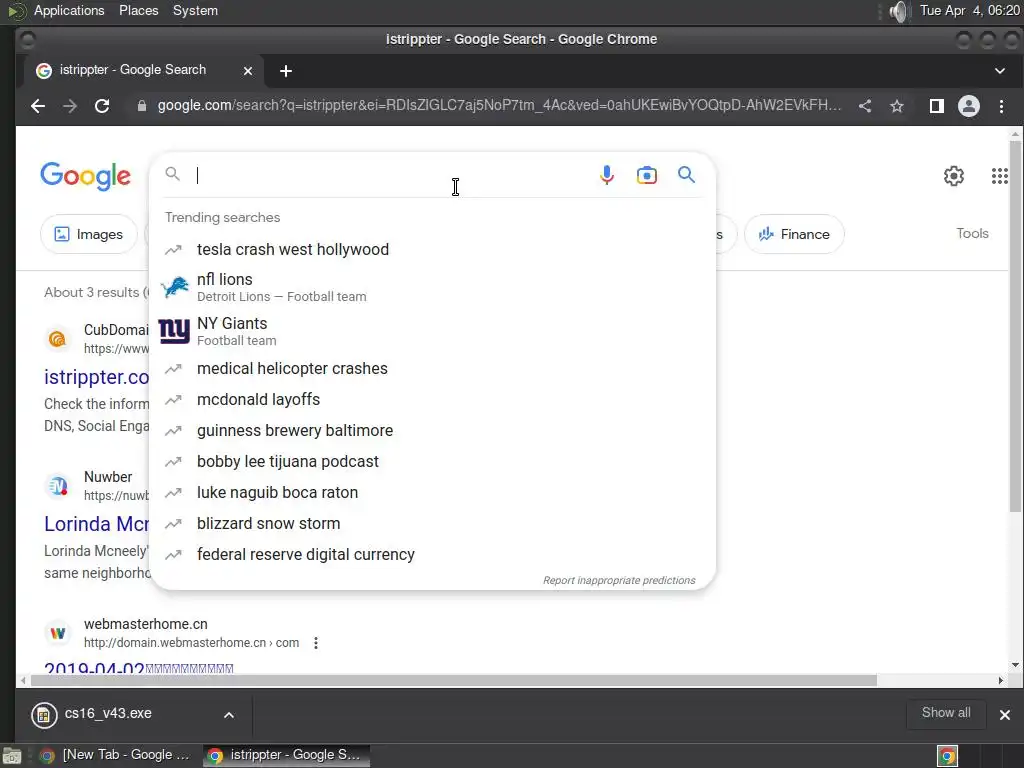The height and width of the screenshot is (768, 1024).
Task: Click the voice search microphone icon
Action: (x=607, y=175)
